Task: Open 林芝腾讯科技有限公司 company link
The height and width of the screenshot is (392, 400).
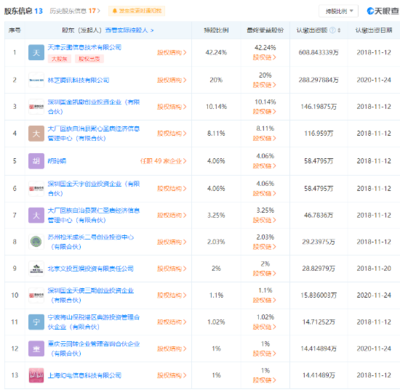Action: coord(78,80)
